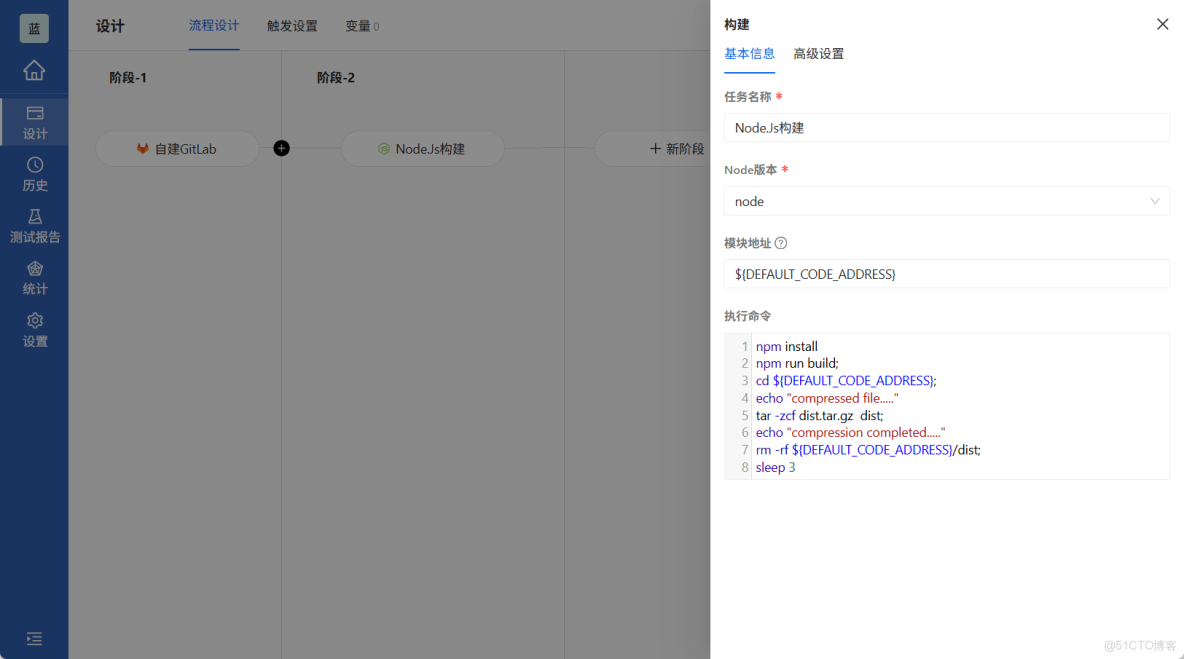The width and height of the screenshot is (1184, 659).
Task: Click the 蓝 logo at top left
Action: point(34,28)
